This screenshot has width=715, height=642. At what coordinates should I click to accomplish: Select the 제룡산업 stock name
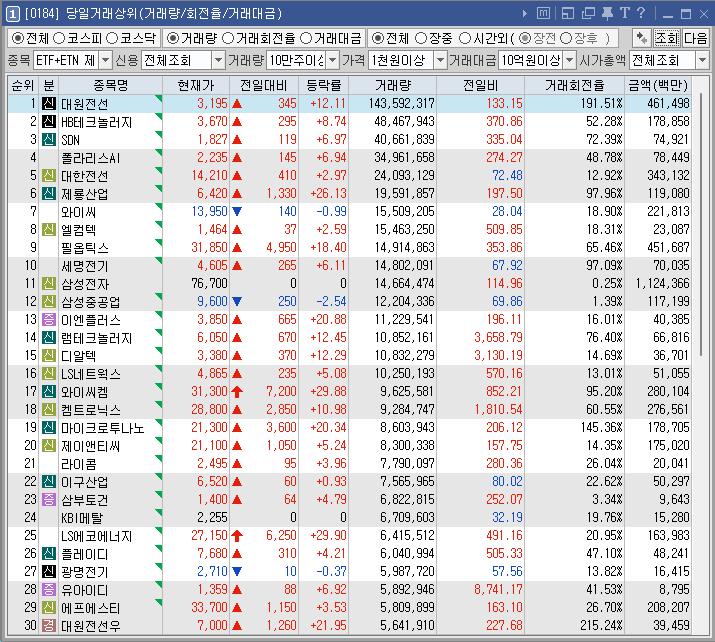point(85,194)
